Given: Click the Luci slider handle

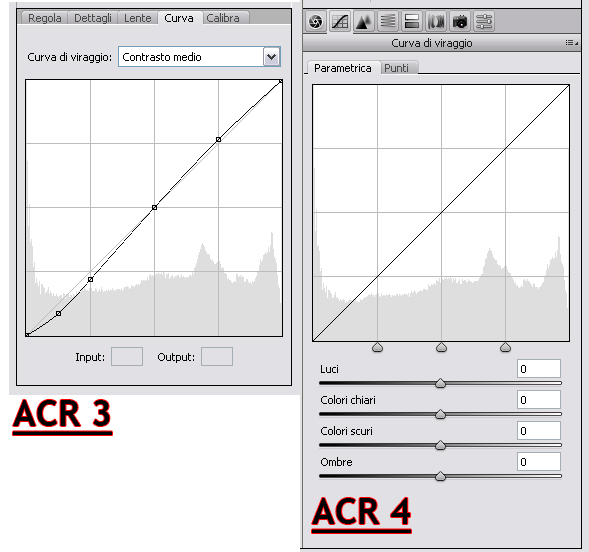Looking at the screenshot, I should 440,383.
